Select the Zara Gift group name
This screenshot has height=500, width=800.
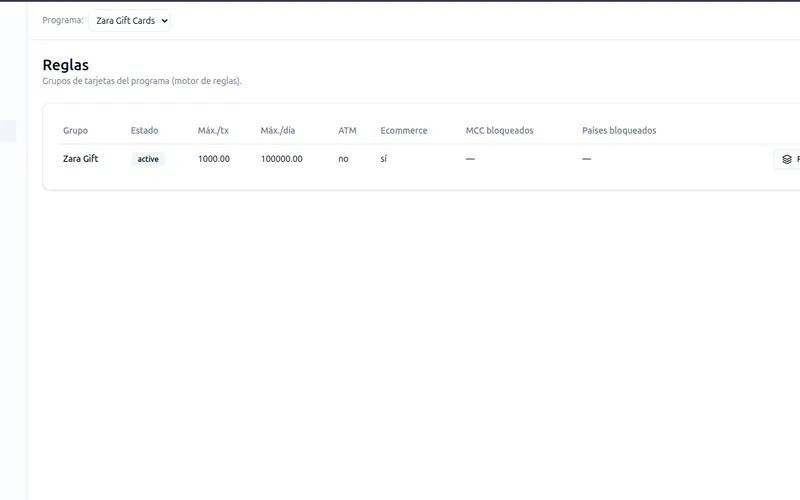[81, 159]
